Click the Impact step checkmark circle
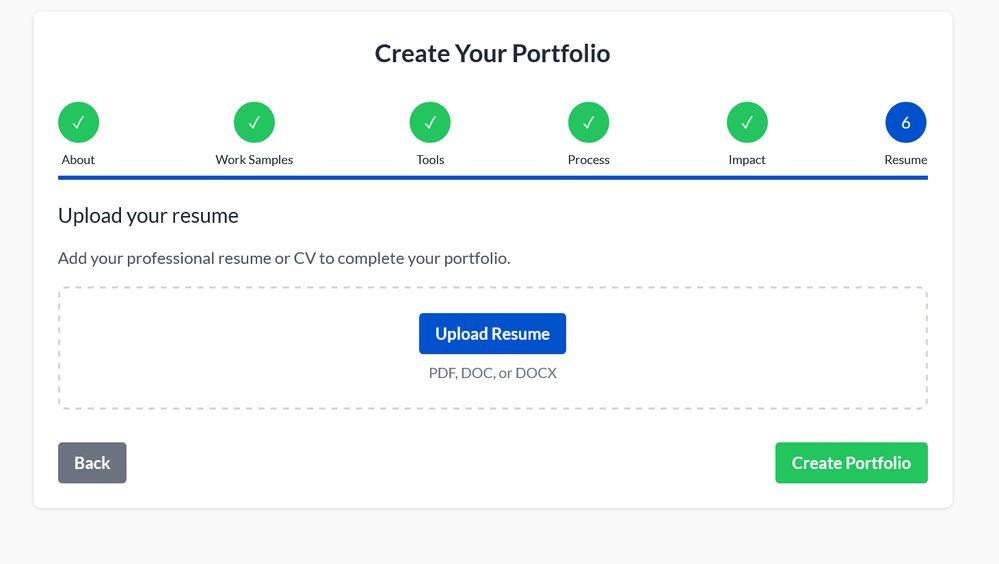Viewport: 999px width, 564px height. click(x=747, y=123)
